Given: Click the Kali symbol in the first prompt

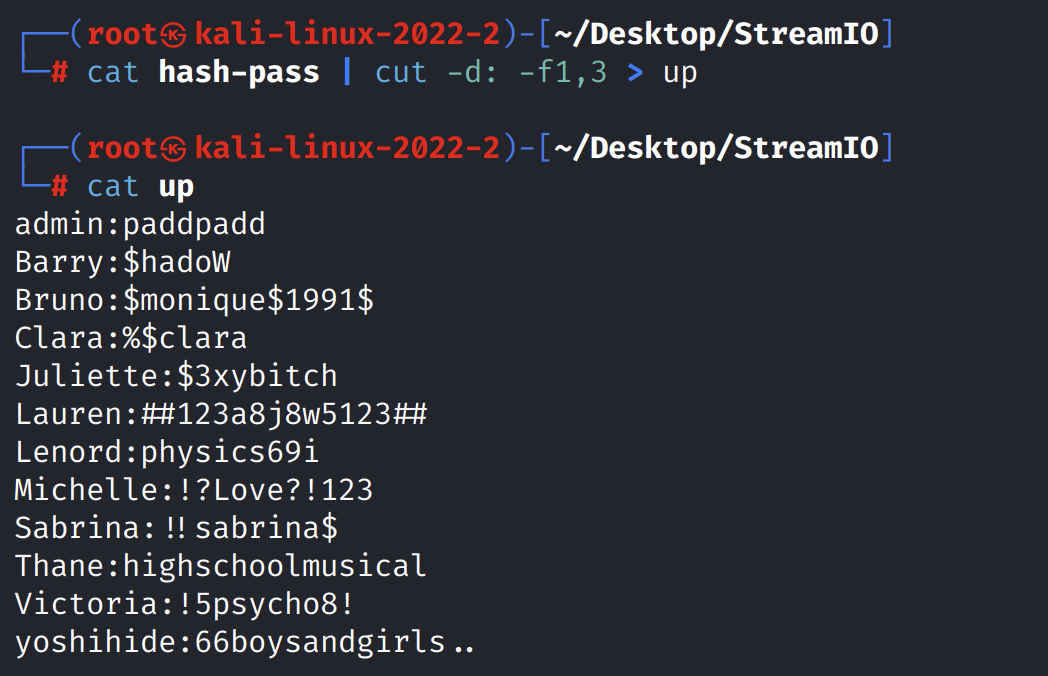Looking at the screenshot, I should (x=174, y=35).
